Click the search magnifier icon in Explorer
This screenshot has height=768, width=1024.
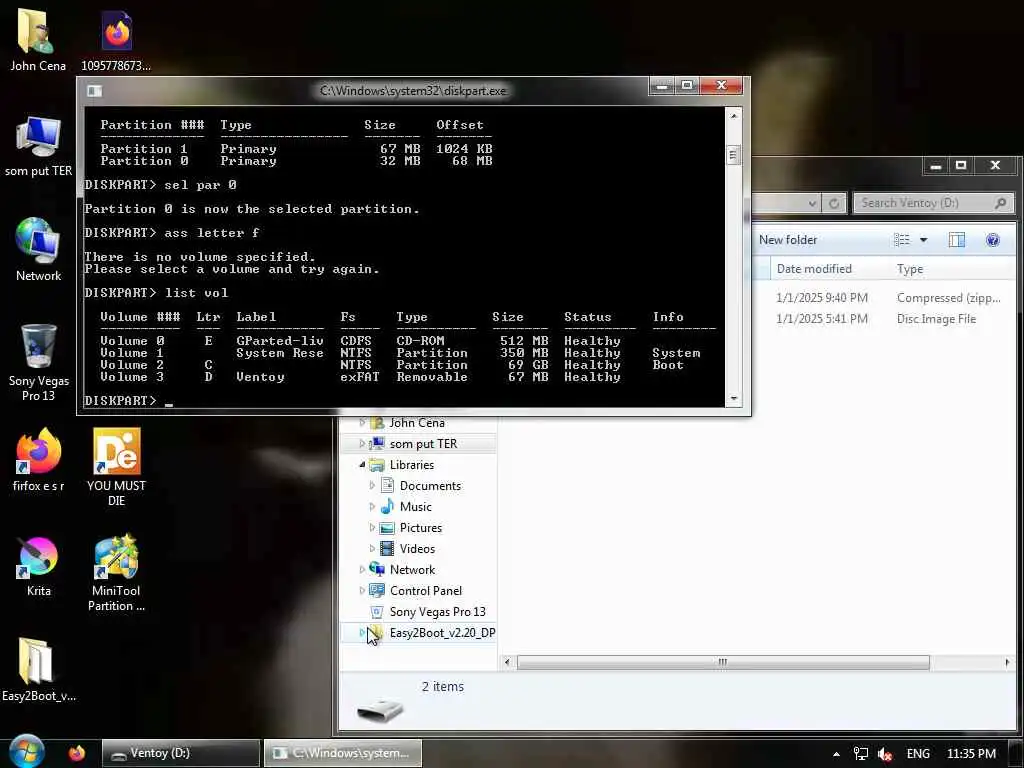(x=1000, y=203)
